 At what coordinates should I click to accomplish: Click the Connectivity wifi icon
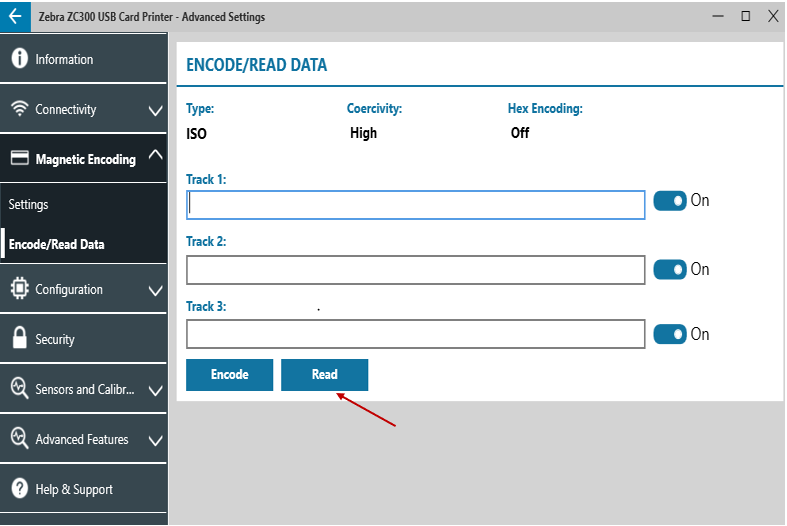tap(19, 109)
